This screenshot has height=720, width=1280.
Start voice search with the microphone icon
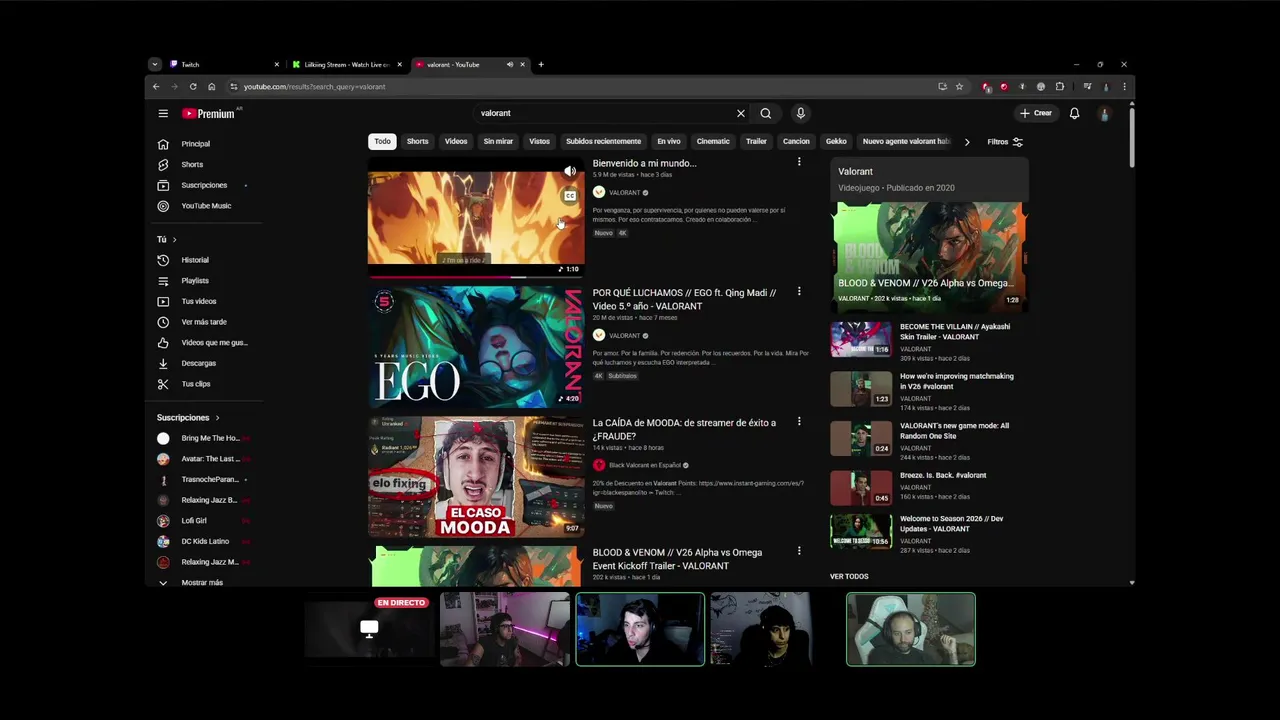click(800, 113)
